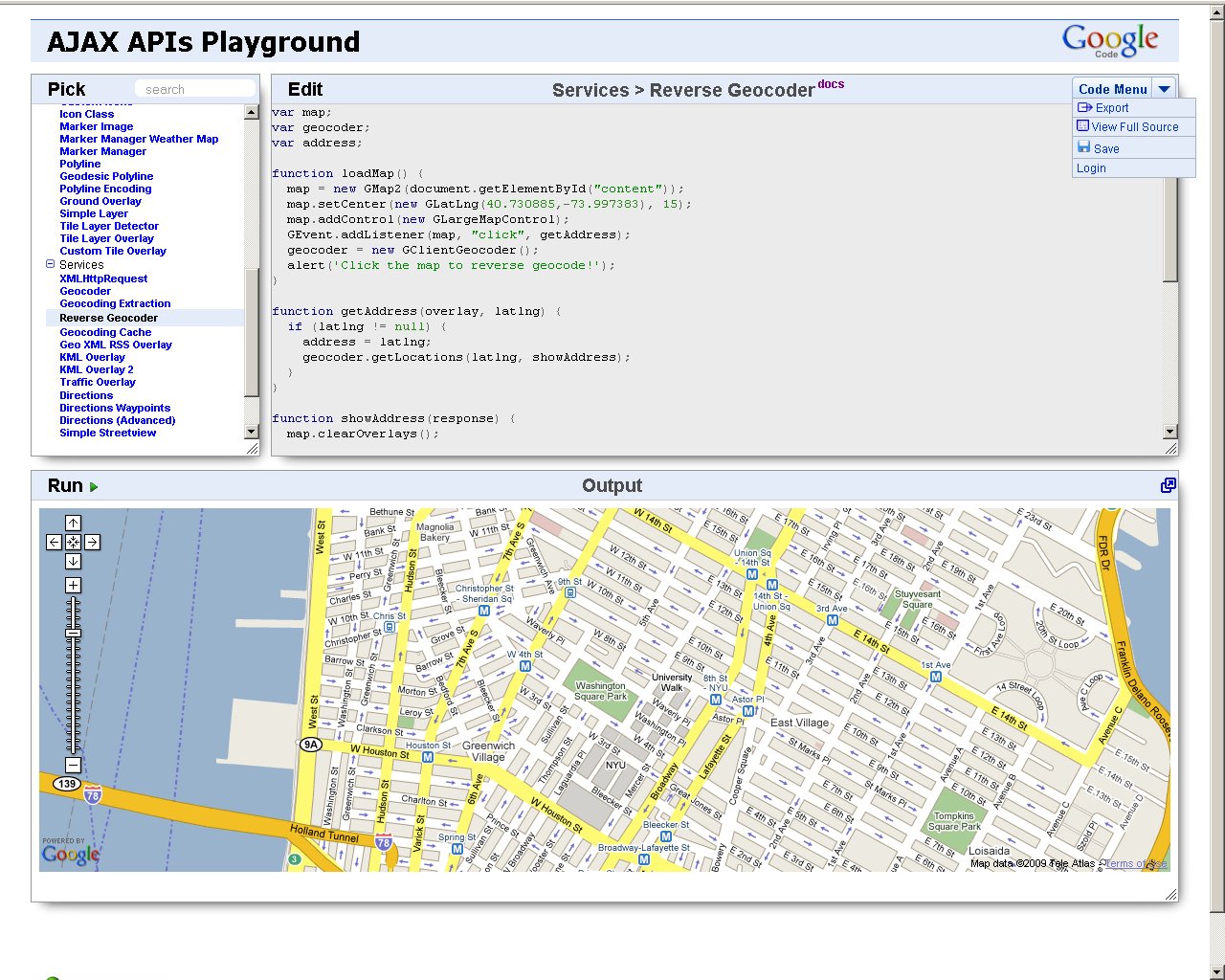This screenshot has width=1225, height=980.
Task: Click the Google Code logo
Action: click(x=1110, y=40)
